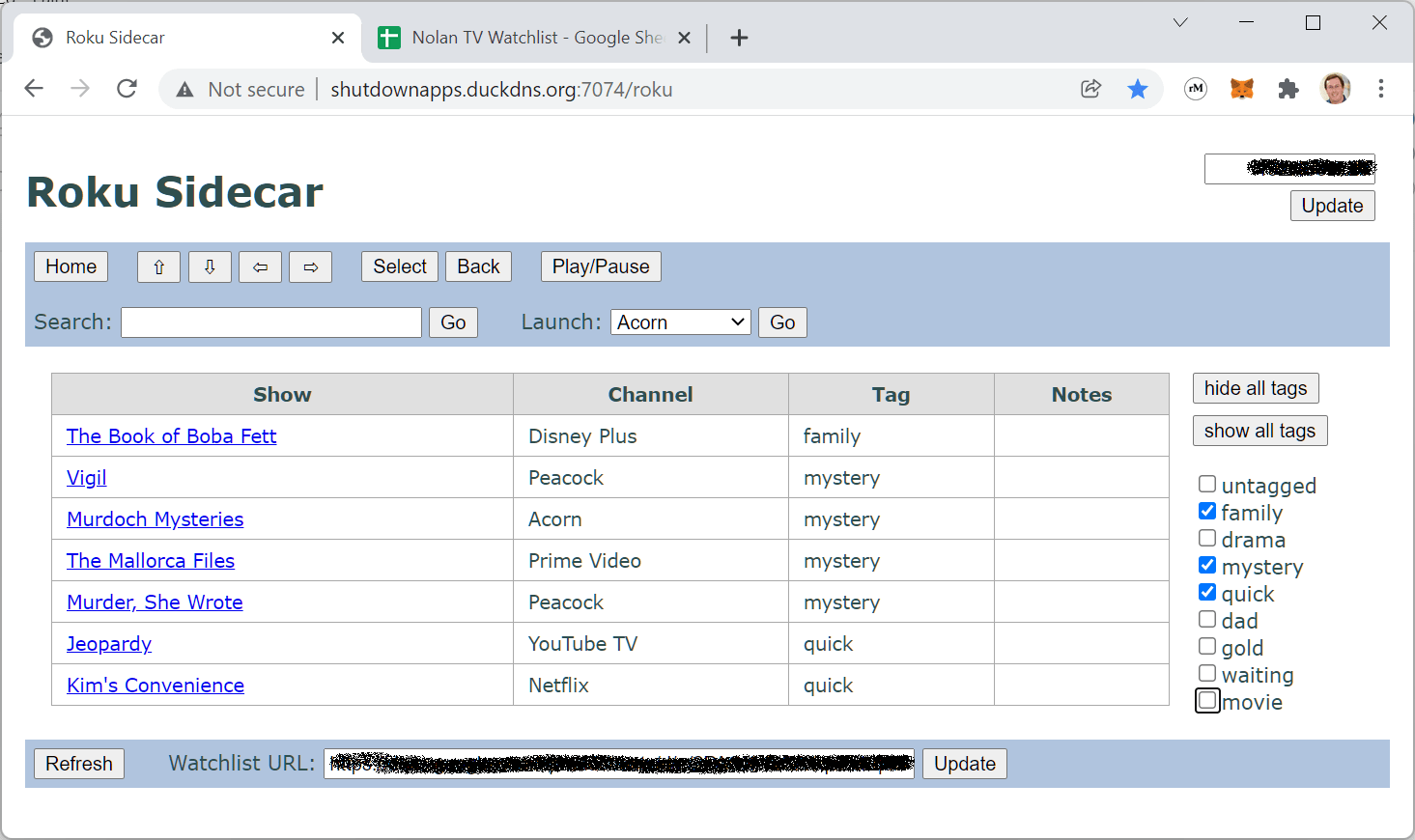The height and width of the screenshot is (840, 1415).
Task: Click the browser address bar URL
Action: (x=501, y=90)
